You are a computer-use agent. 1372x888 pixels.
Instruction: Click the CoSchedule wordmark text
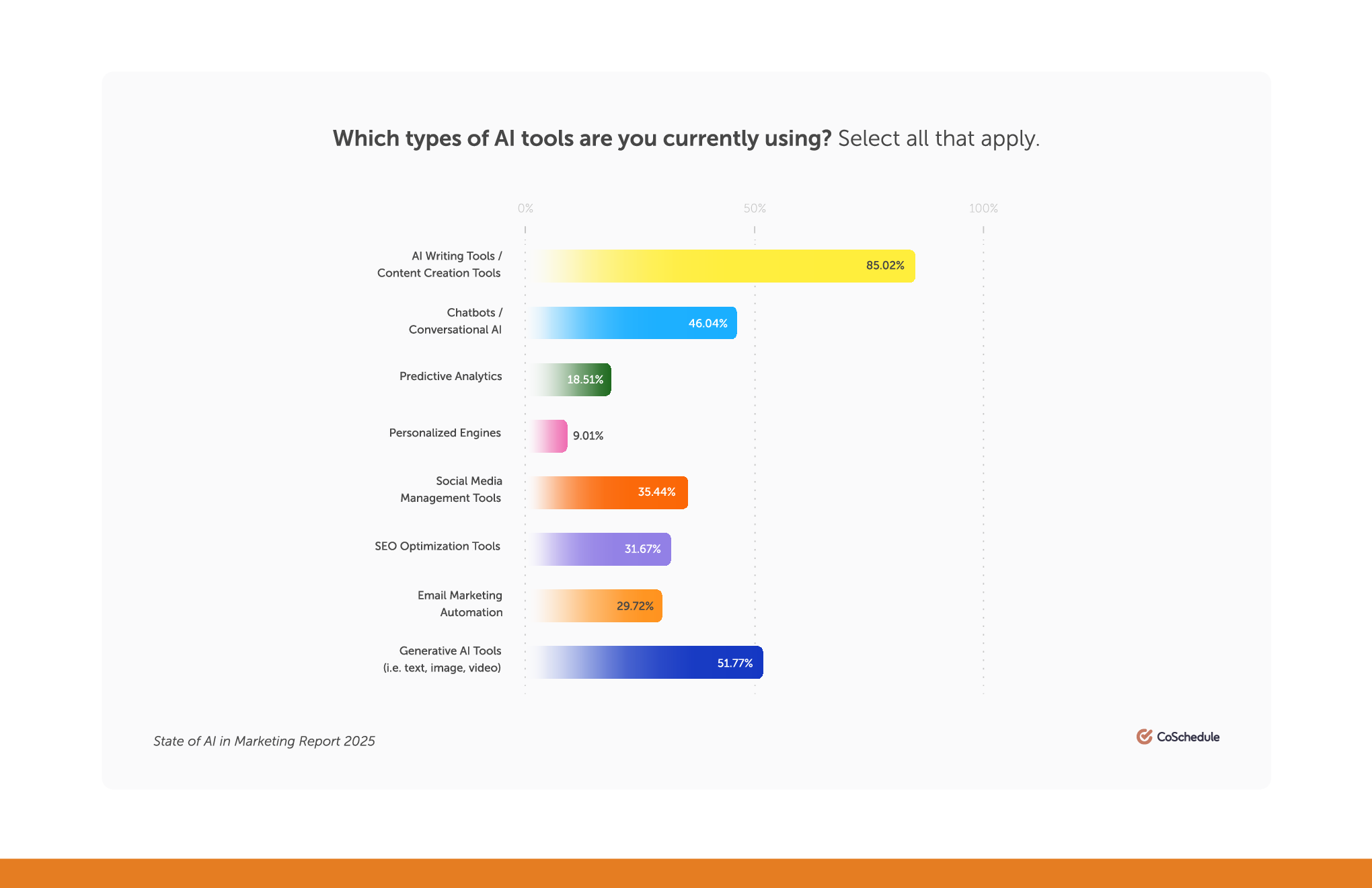(1188, 737)
